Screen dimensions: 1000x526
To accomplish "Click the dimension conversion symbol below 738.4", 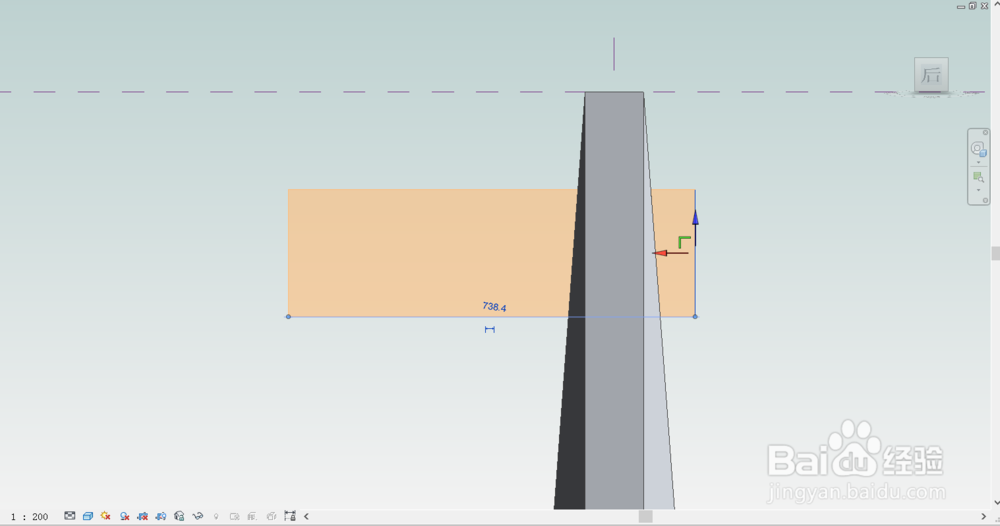I will click(490, 329).
